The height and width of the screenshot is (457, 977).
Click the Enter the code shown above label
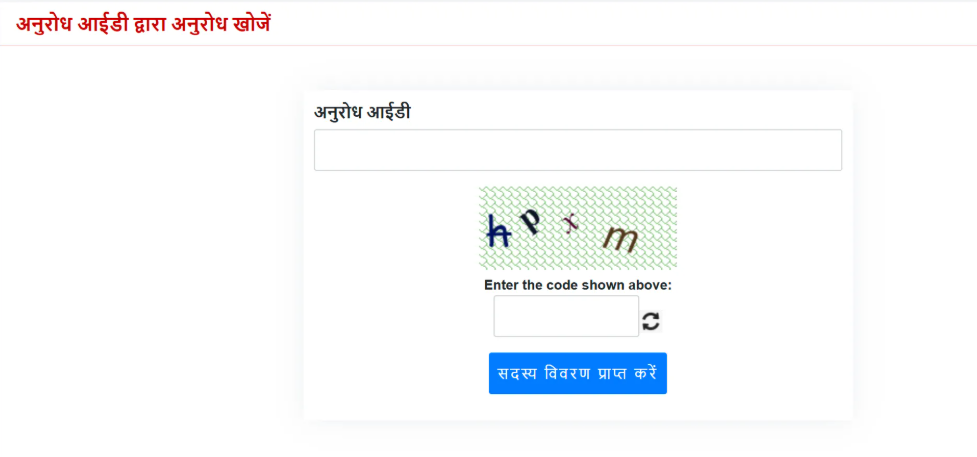coord(578,285)
